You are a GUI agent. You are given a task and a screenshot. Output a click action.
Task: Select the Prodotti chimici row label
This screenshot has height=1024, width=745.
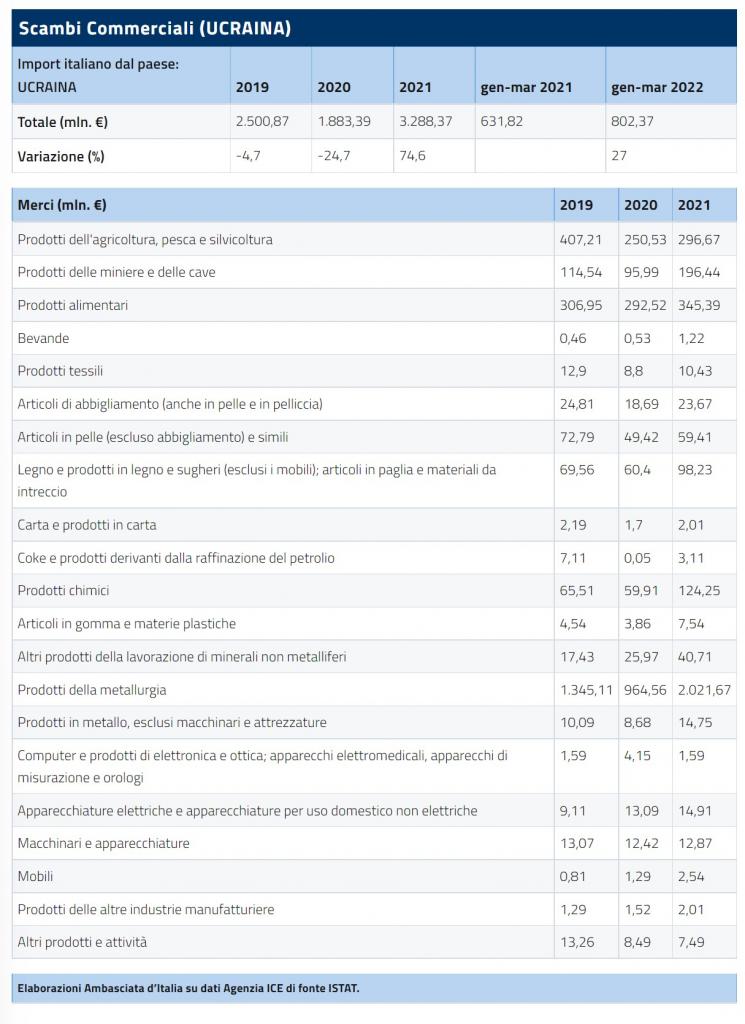point(66,591)
